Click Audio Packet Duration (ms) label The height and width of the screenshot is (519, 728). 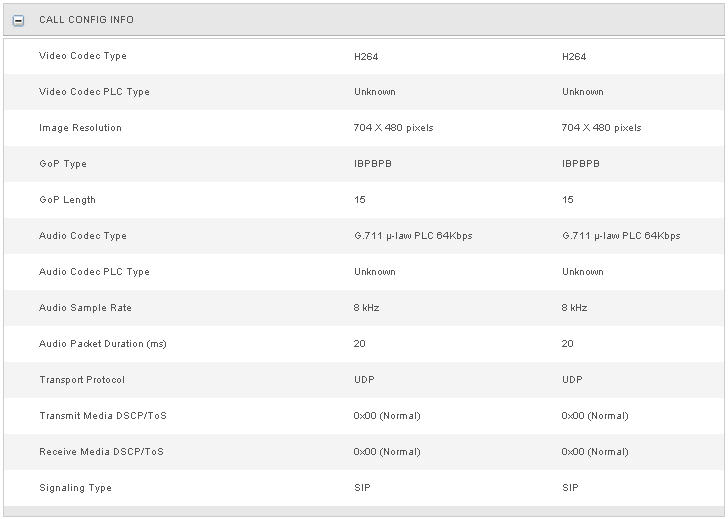coord(103,344)
